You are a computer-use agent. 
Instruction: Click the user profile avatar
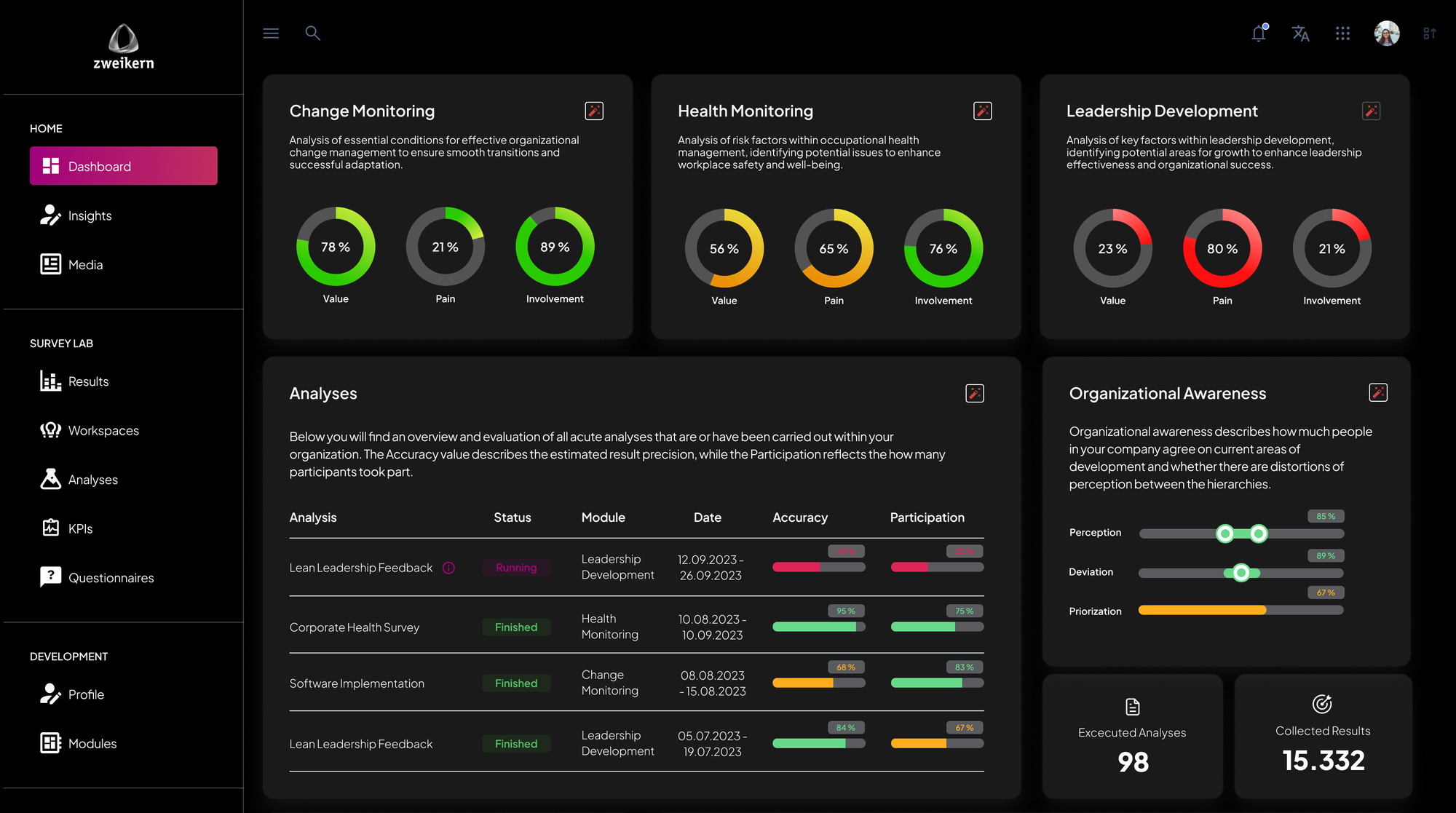tap(1386, 33)
